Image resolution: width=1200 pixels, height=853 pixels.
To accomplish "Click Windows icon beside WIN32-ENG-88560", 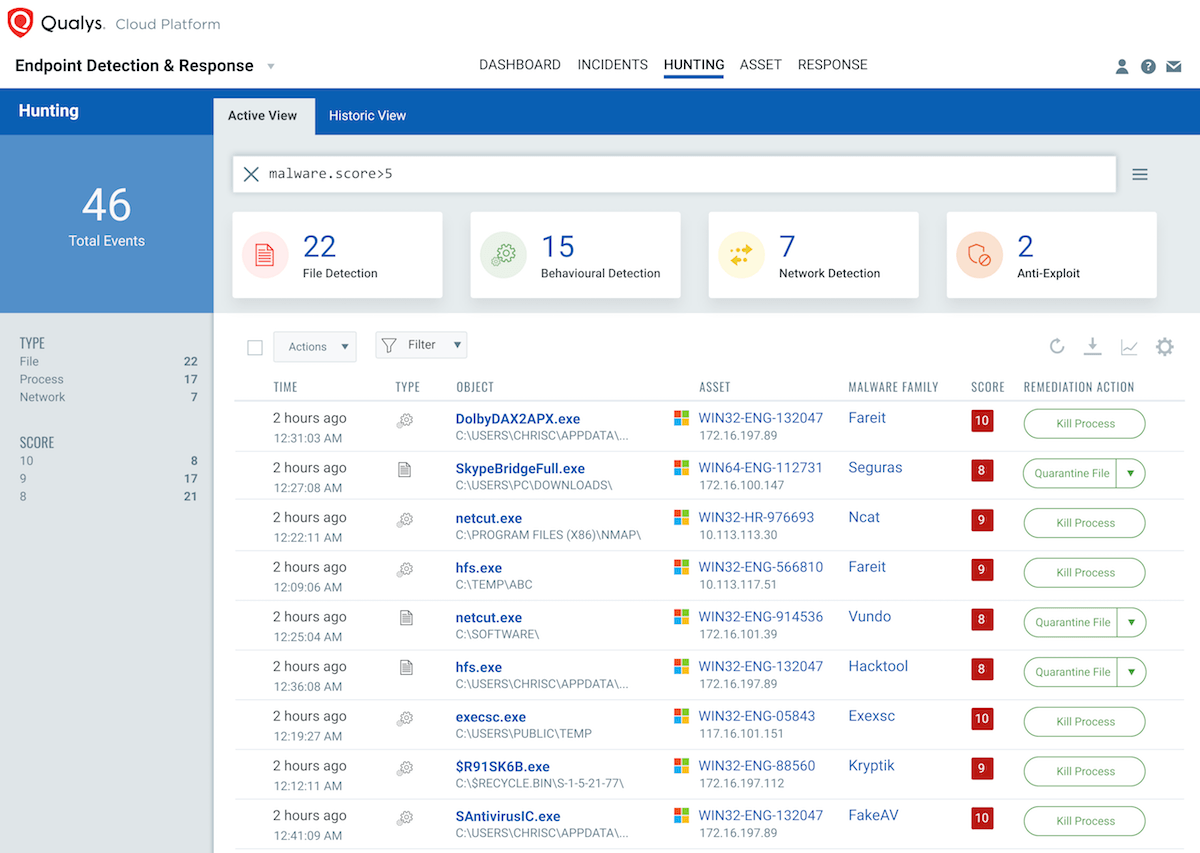I will pyautogui.click(x=681, y=766).
